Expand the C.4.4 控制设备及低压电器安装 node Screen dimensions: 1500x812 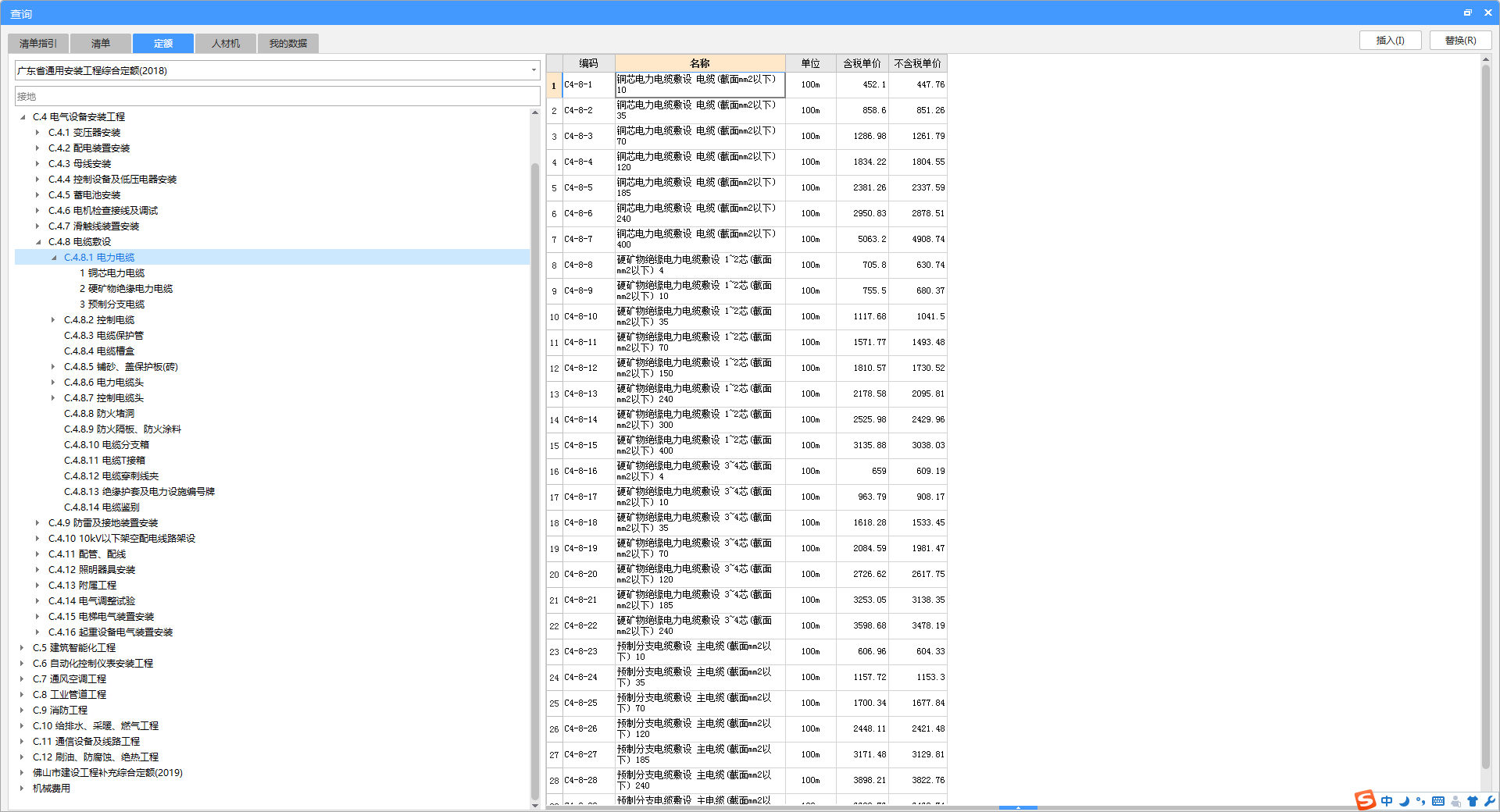(37, 180)
